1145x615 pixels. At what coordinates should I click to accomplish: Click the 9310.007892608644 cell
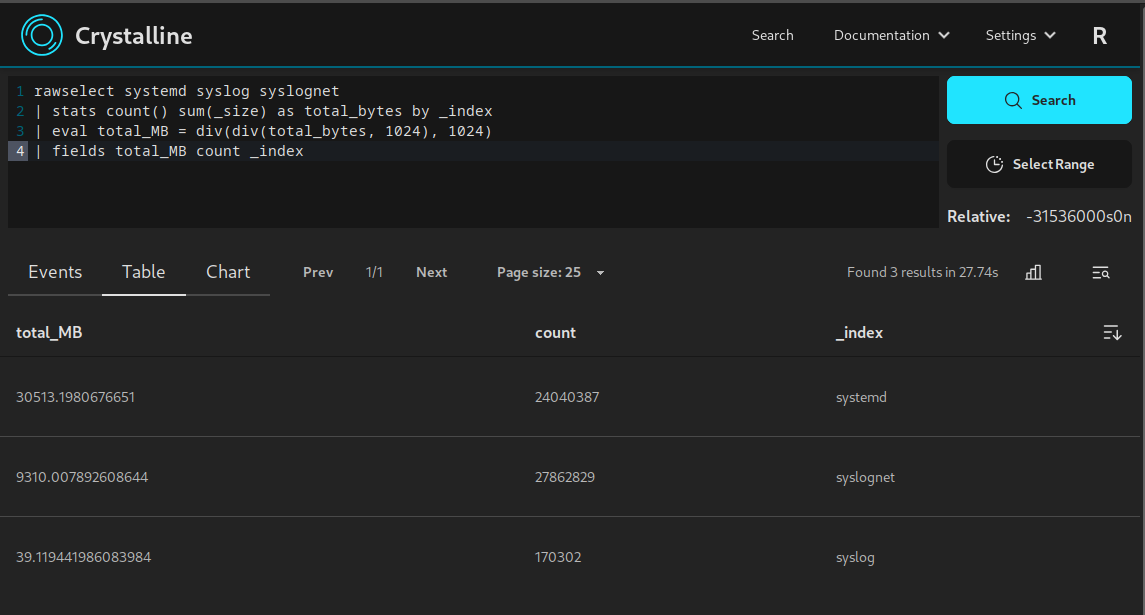click(82, 477)
